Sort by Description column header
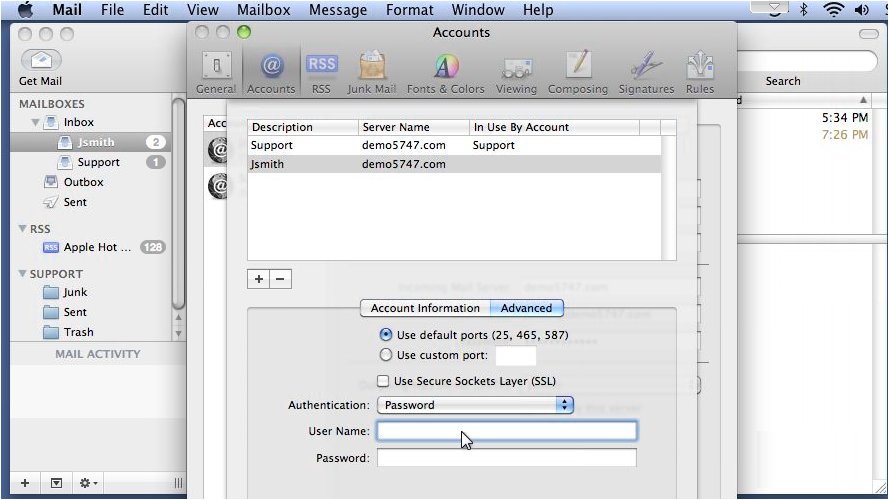 (303, 127)
